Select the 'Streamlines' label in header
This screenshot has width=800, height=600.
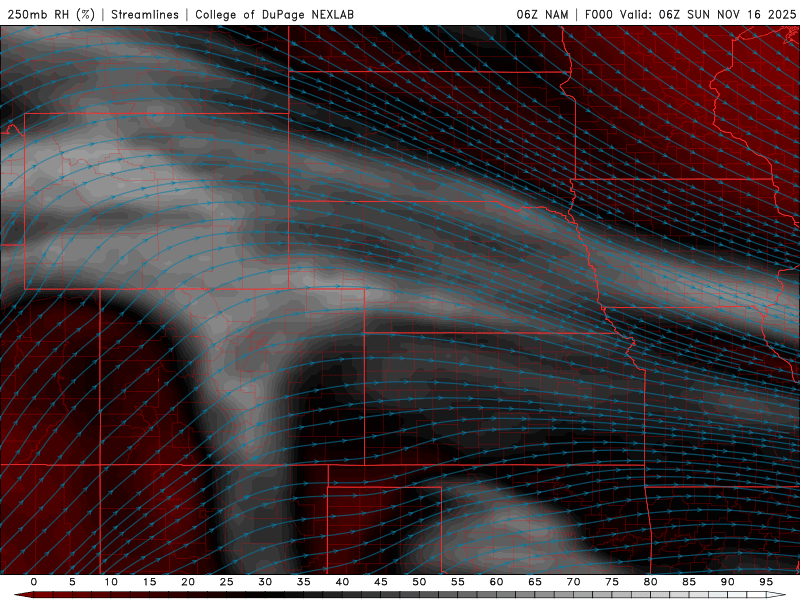coord(145,14)
